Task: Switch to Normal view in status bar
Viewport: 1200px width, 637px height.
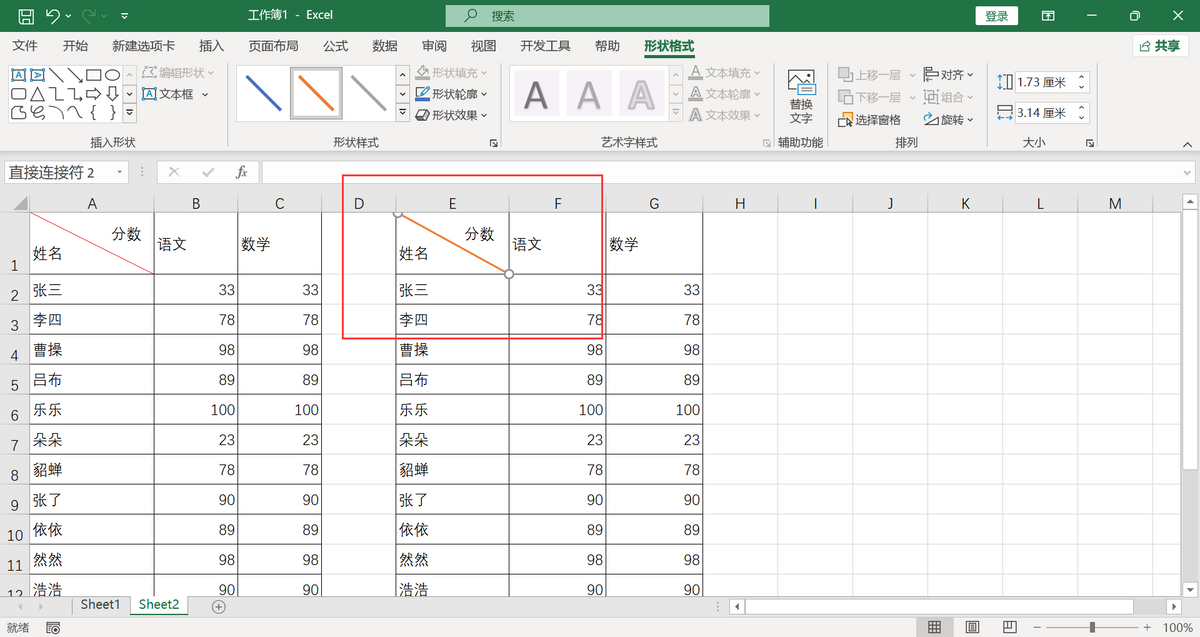Action: [x=934, y=627]
